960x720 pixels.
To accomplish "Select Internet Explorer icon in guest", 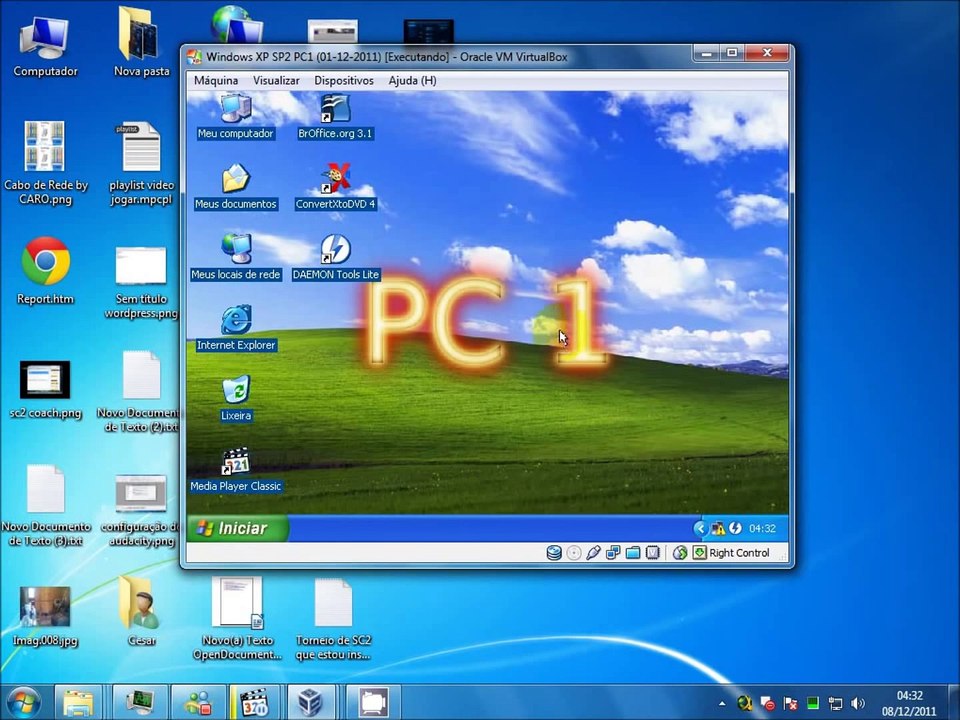I will (236, 328).
